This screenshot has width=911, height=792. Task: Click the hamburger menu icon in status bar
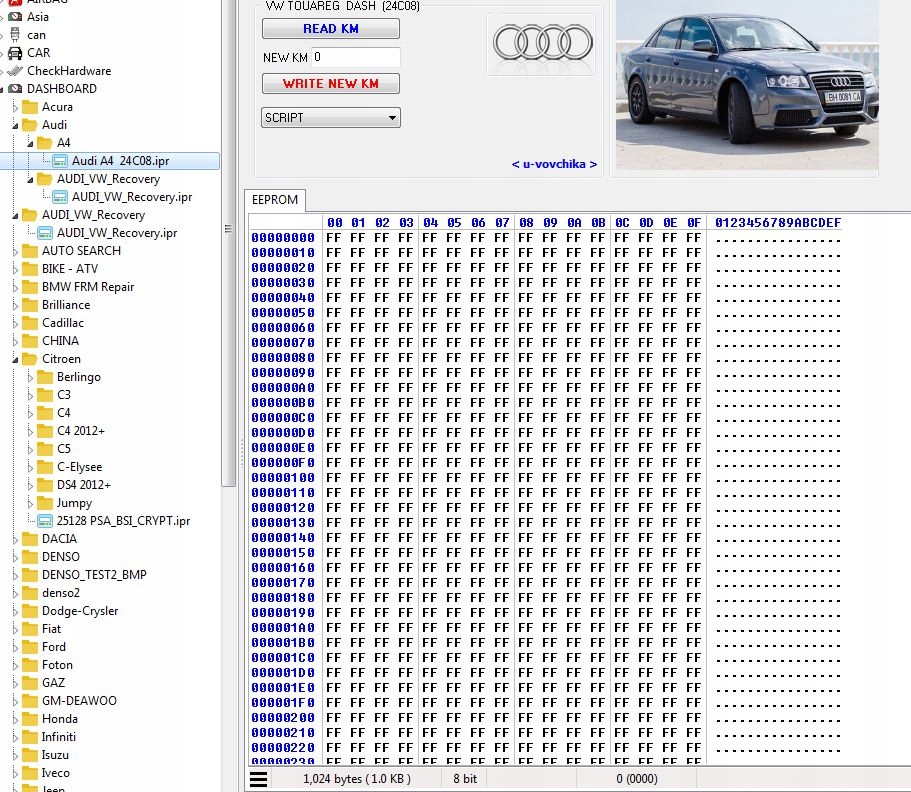(259, 779)
